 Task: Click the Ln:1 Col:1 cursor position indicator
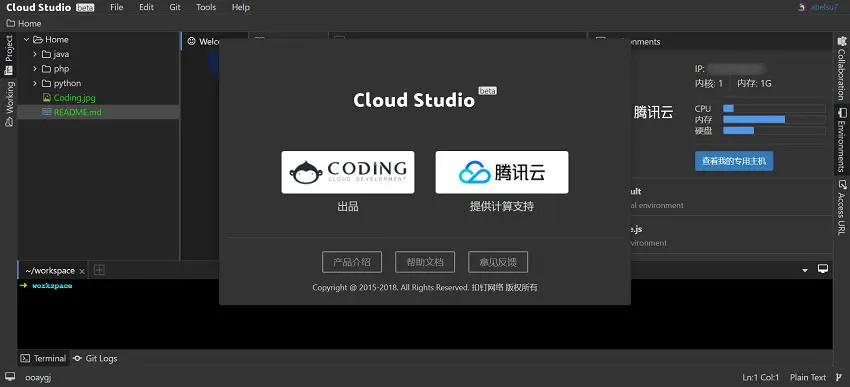click(x=761, y=378)
